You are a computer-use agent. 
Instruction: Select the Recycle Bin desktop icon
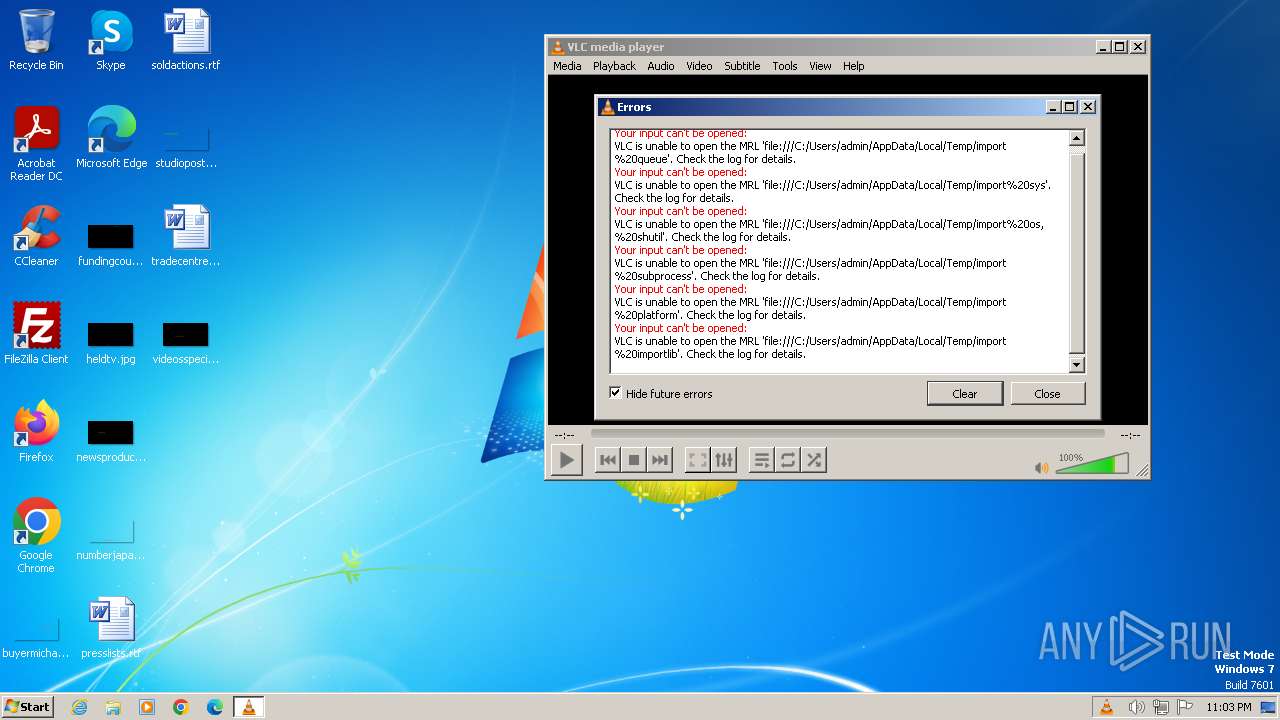click(36, 40)
